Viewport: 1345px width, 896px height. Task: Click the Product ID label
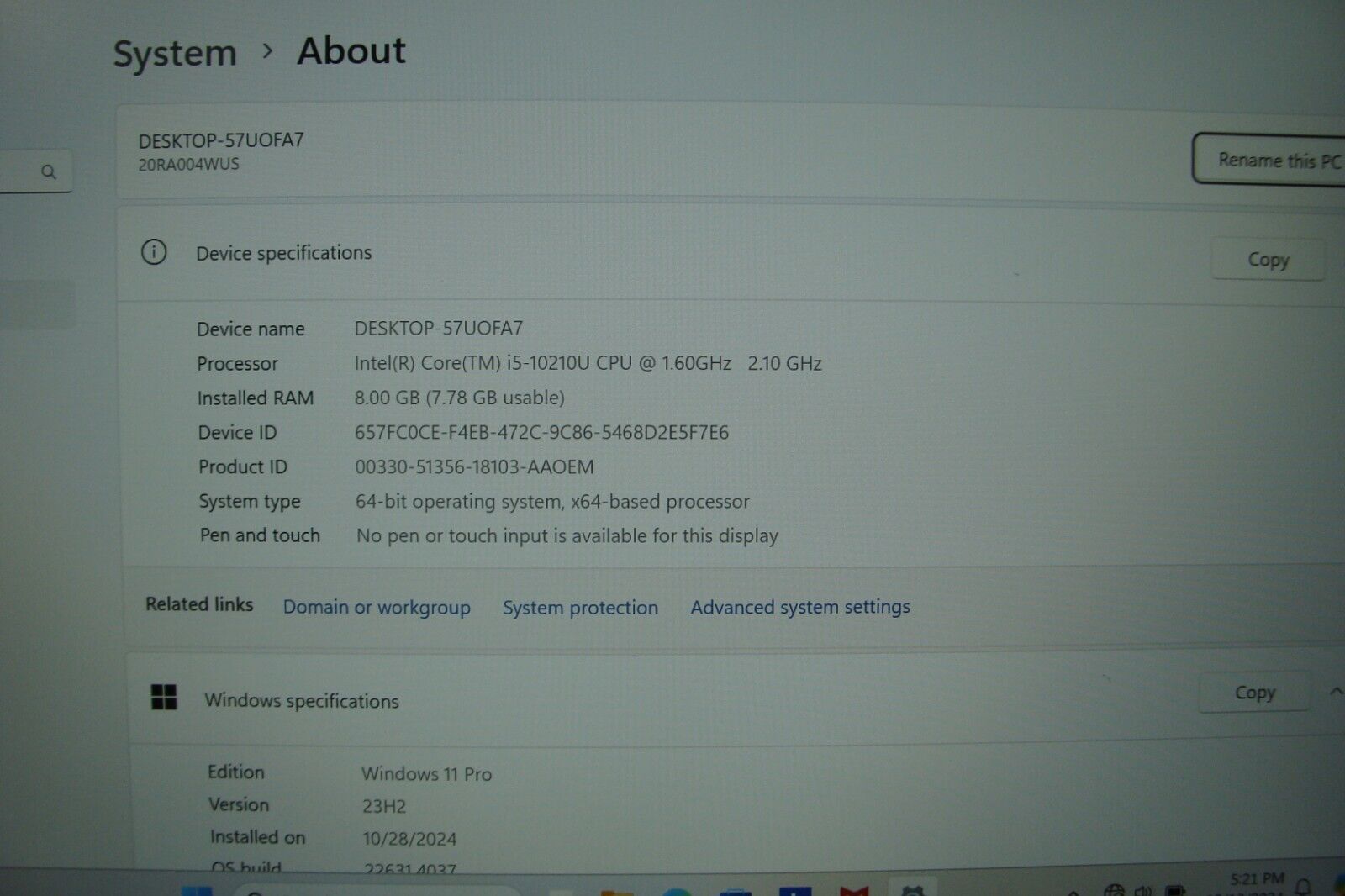coord(242,466)
